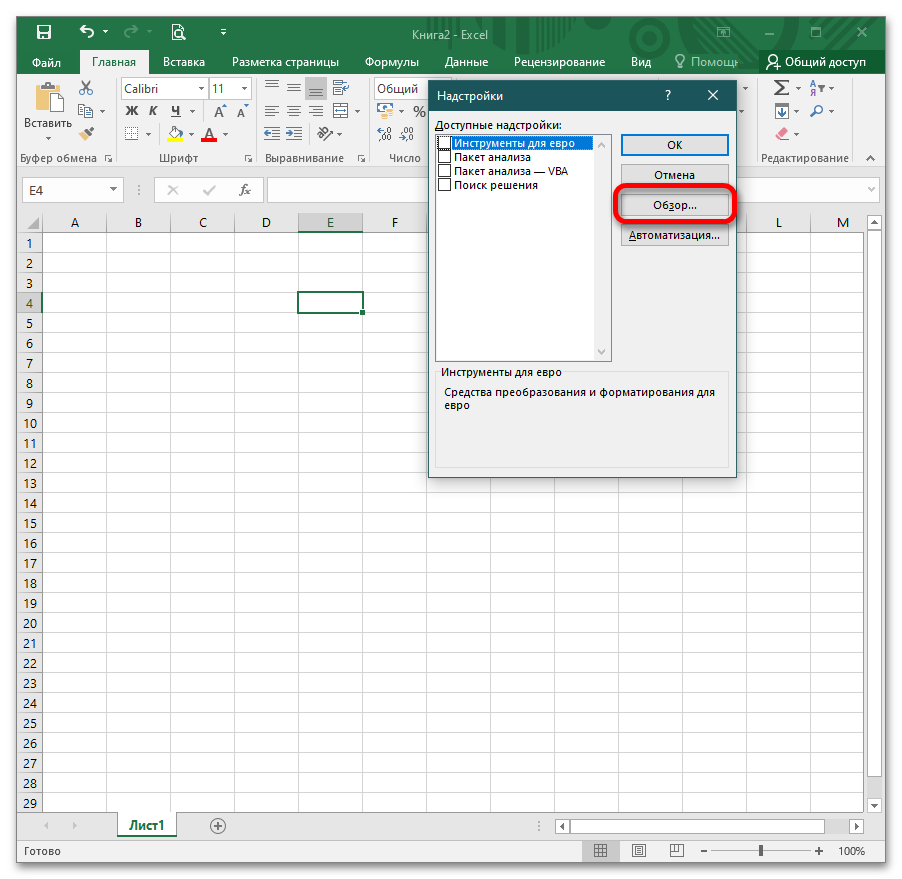The height and width of the screenshot is (879, 902).
Task: Increase indent of cell content
Action: tap(294, 134)
